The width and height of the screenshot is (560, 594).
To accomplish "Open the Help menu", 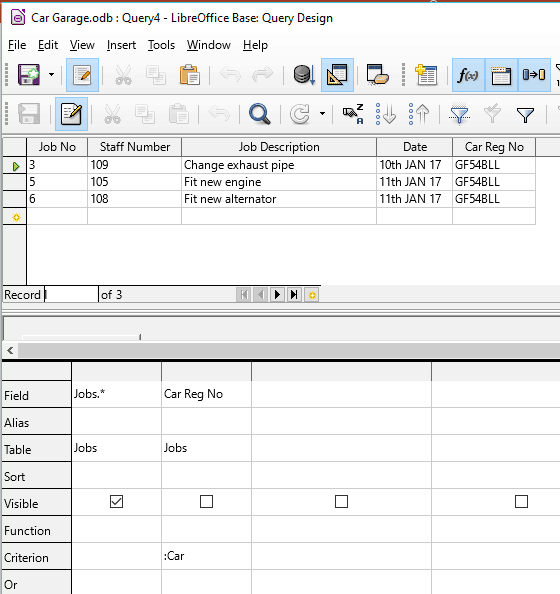I will (255, 45).
